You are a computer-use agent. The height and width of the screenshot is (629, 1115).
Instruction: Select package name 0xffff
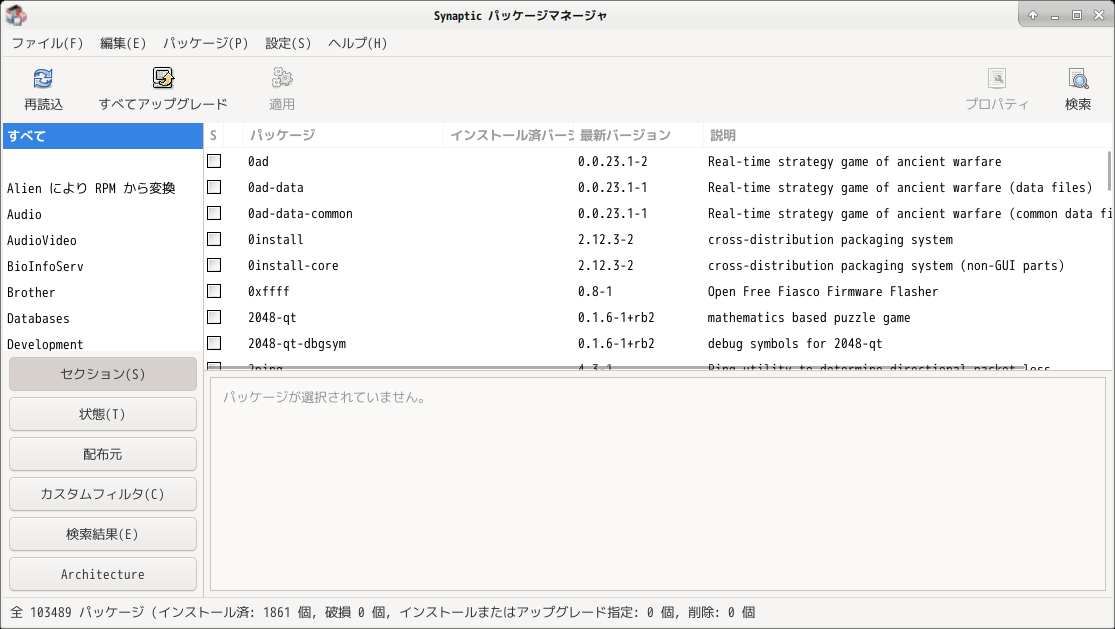[x=268, y=291]
